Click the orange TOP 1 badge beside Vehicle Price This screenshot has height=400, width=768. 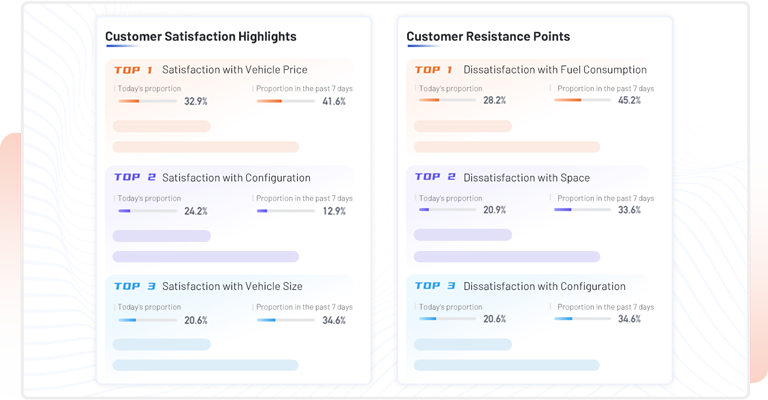pos(133,70)
